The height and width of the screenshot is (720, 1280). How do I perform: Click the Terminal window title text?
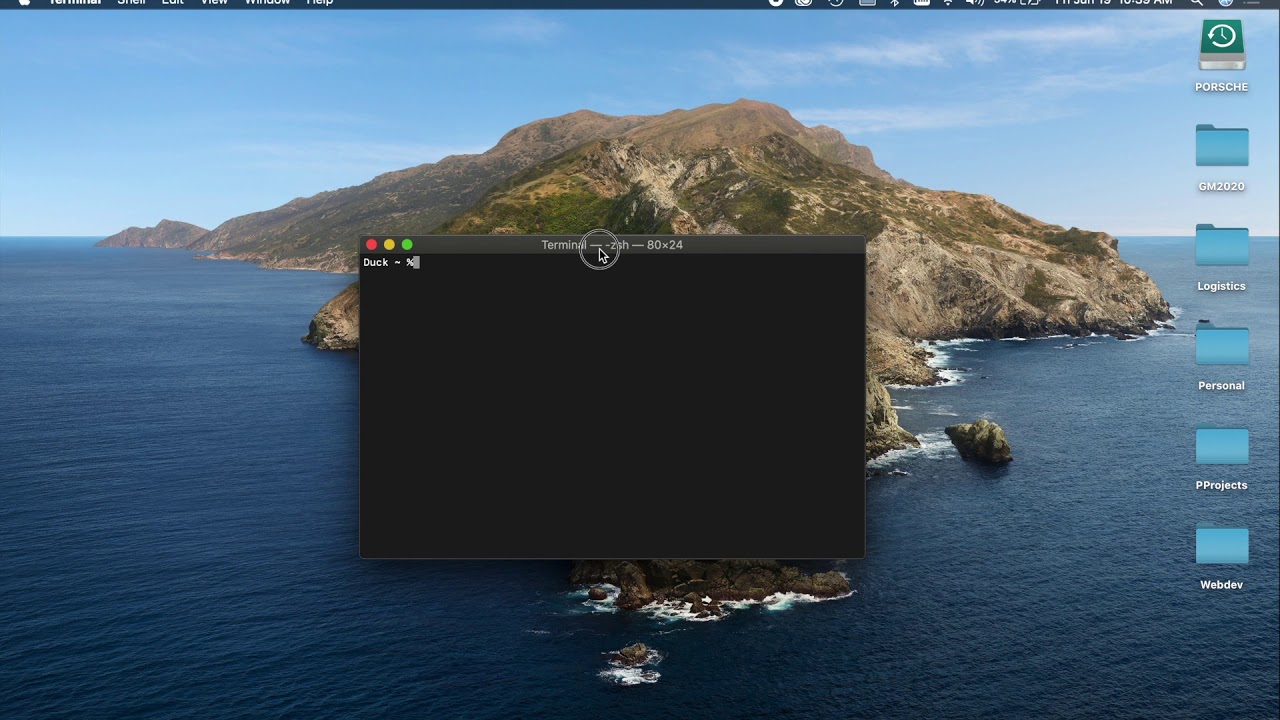[x=612, y=245]
